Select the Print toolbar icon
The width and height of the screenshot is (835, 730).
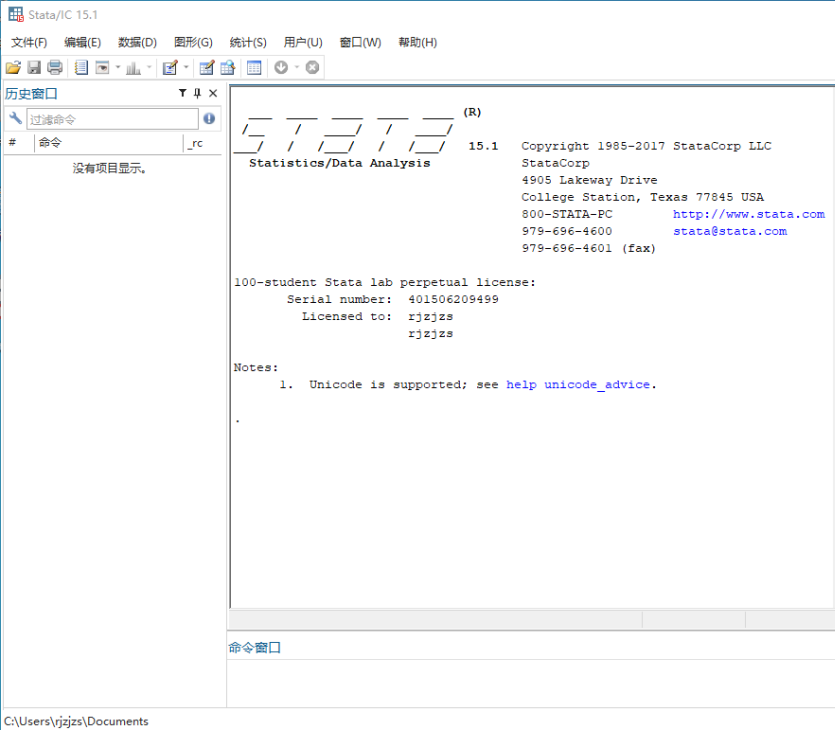click(54, 67)
